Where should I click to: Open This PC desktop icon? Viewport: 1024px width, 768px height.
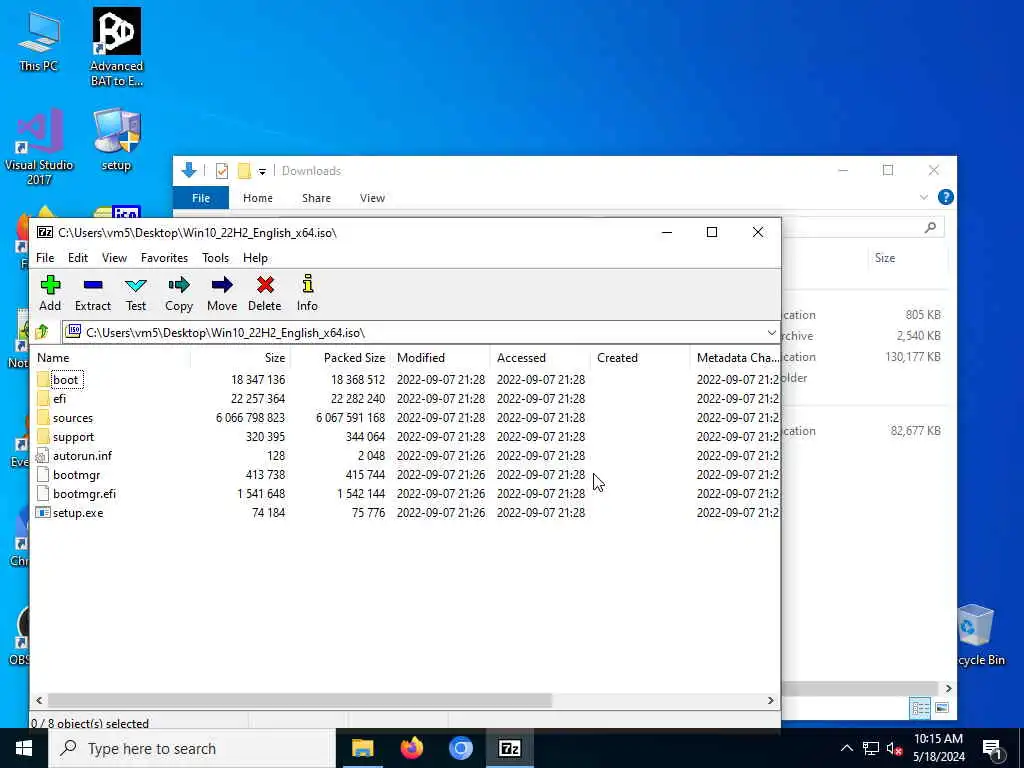pos(39,41)
